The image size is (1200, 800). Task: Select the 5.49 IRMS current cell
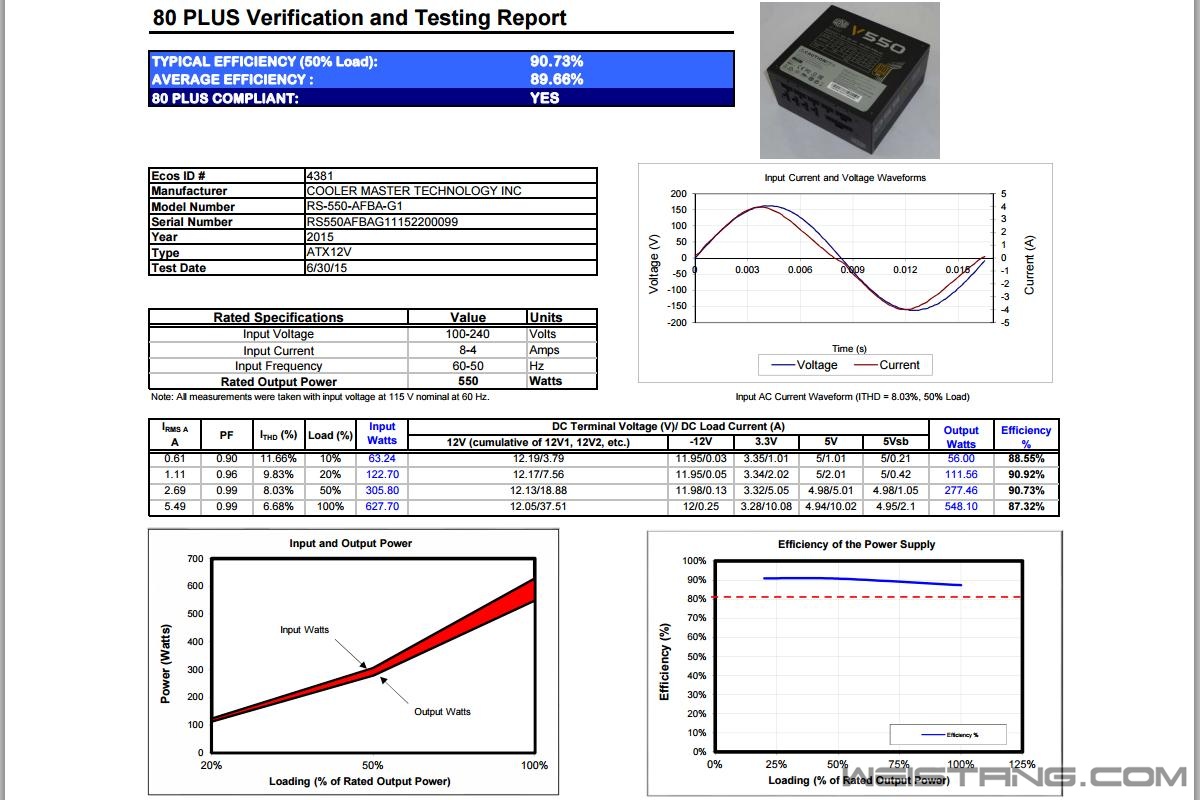tap(175, 507)
